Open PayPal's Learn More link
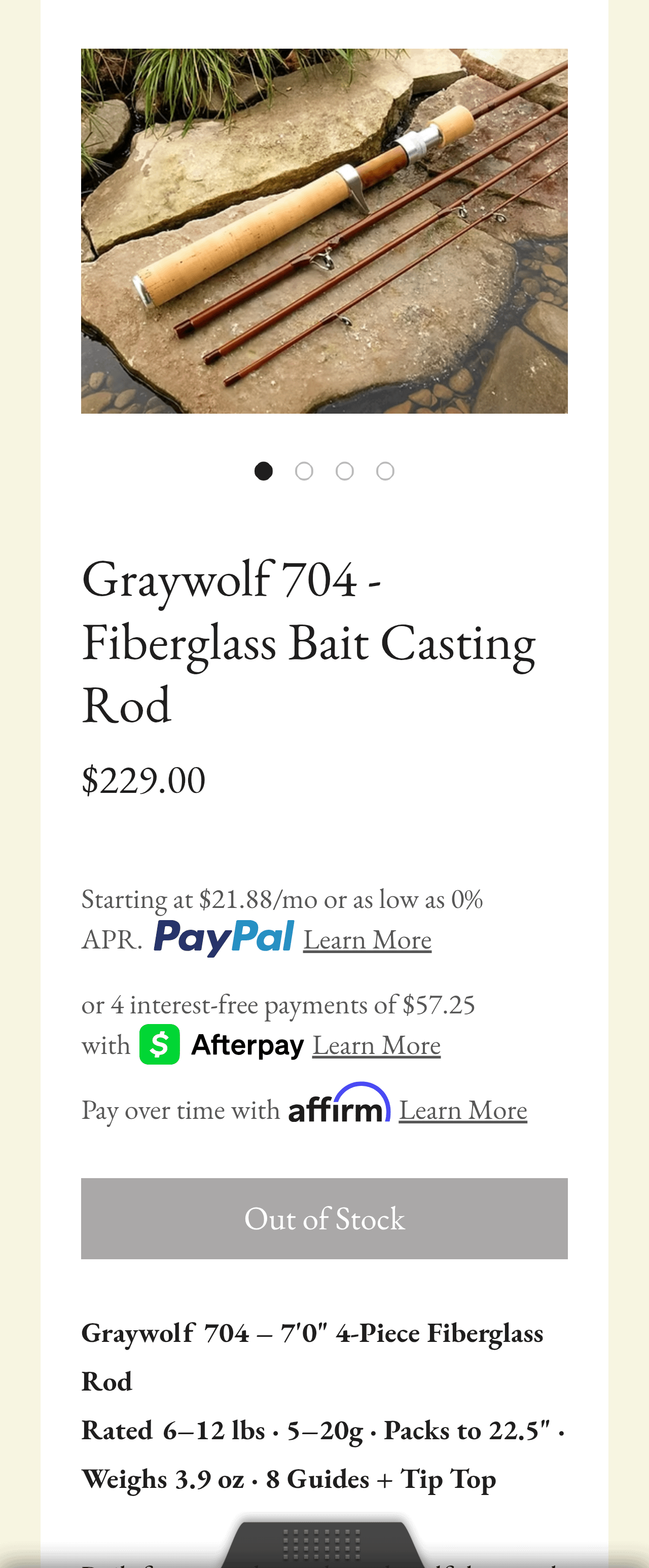This screenshot has height=1568, width=649. (x=367, y=940)
